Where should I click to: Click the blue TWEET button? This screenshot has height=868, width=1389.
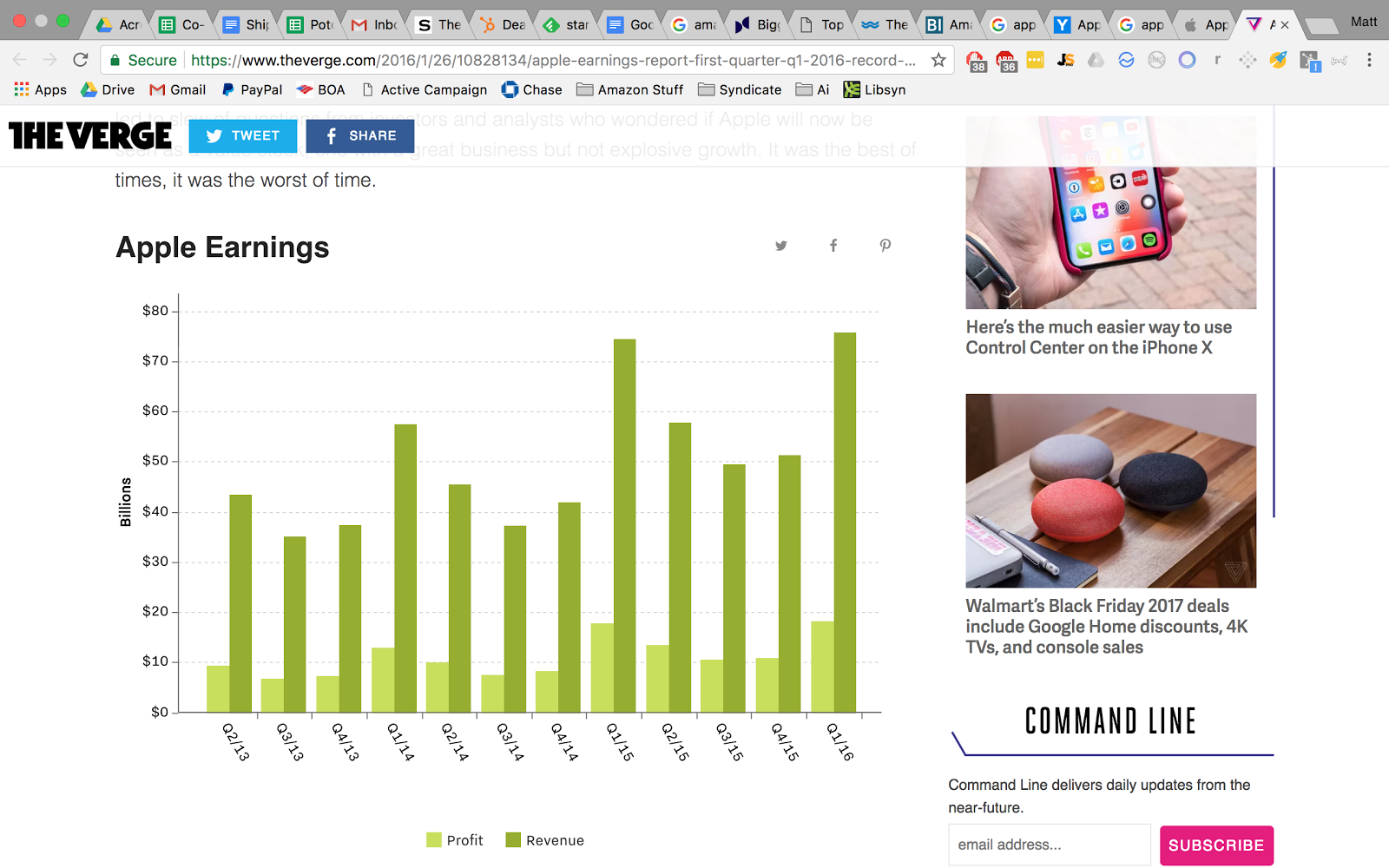tap(243, 135)
